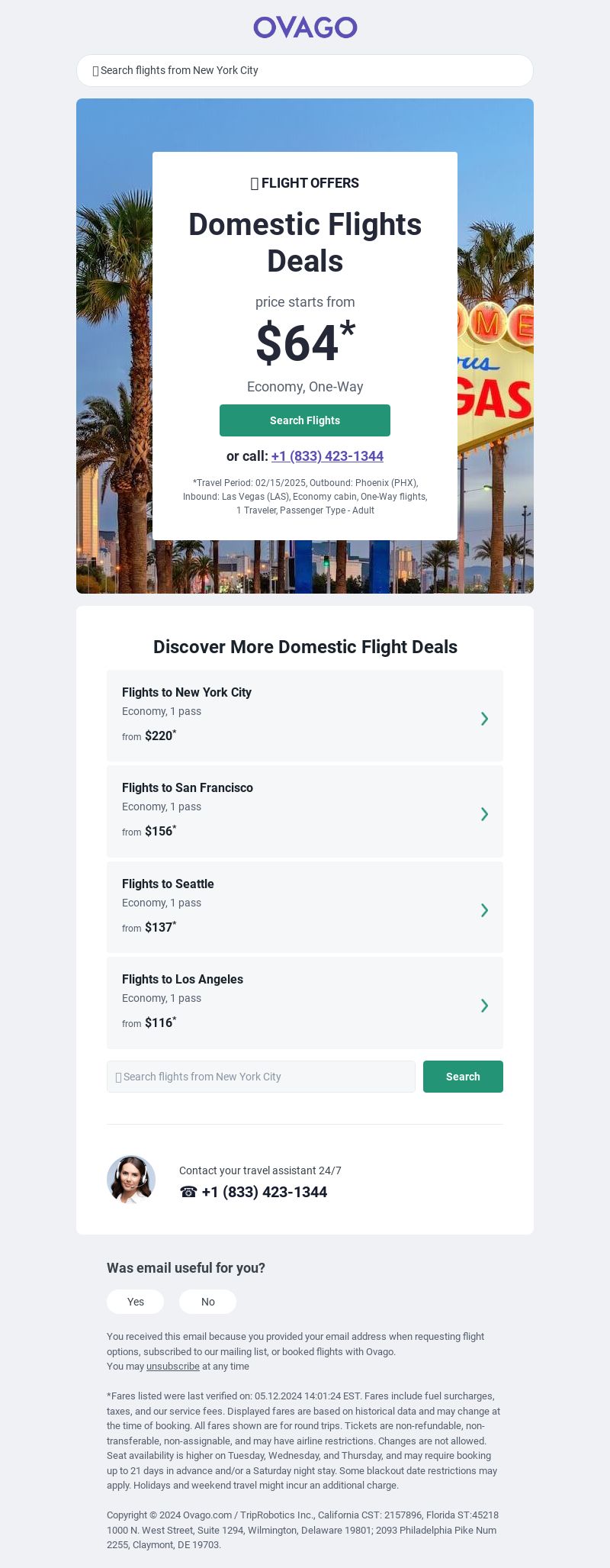Click the Flight Offers plane icon
The width and height of the screenshot is (610, 1568).
click(x=255, y=183)
